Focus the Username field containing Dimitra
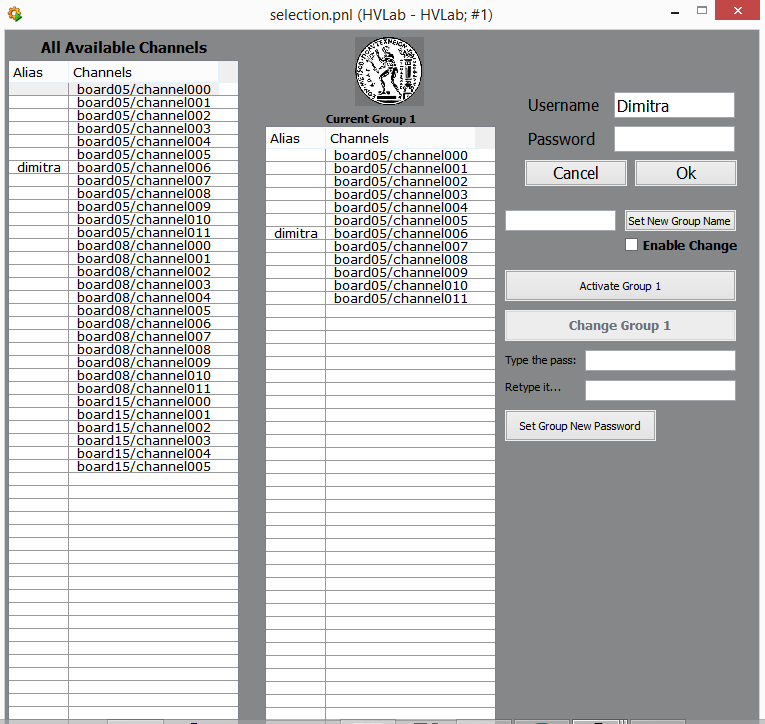The image size is (765, 724). point(674,105)
